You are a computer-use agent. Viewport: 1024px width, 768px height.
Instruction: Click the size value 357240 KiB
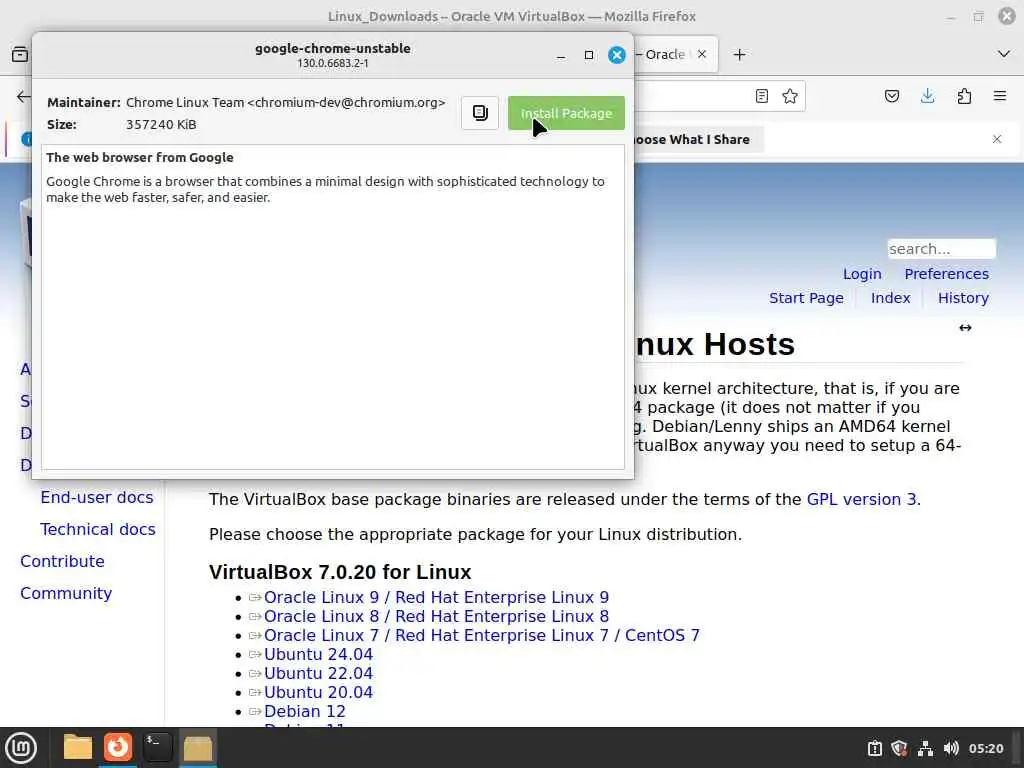[161, 125]
